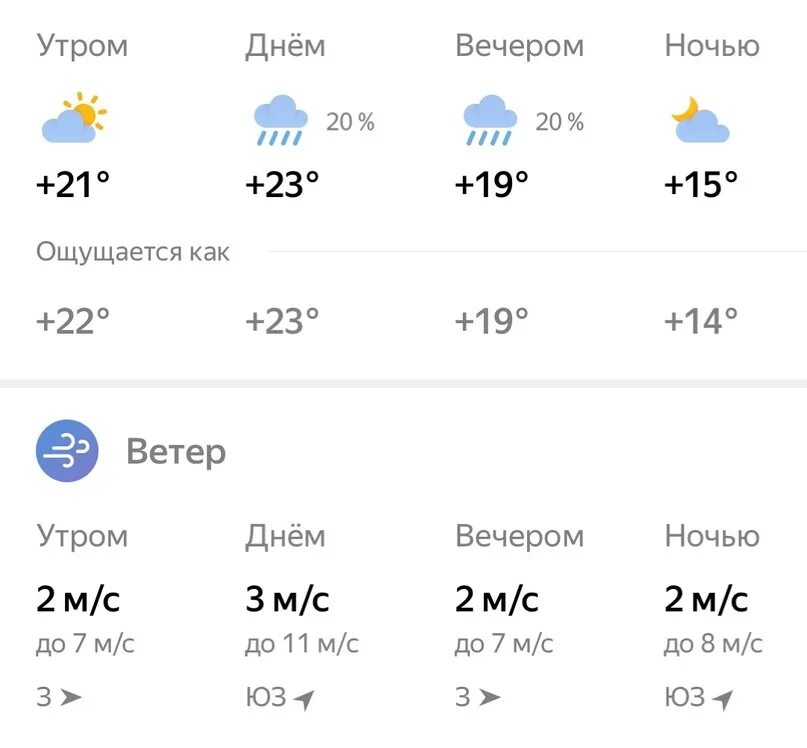The width and height of the screenshot is (807, 748).
Task: Tap the +23° daytime temperature
Action: pyautogui.click(x=282, y=184)
